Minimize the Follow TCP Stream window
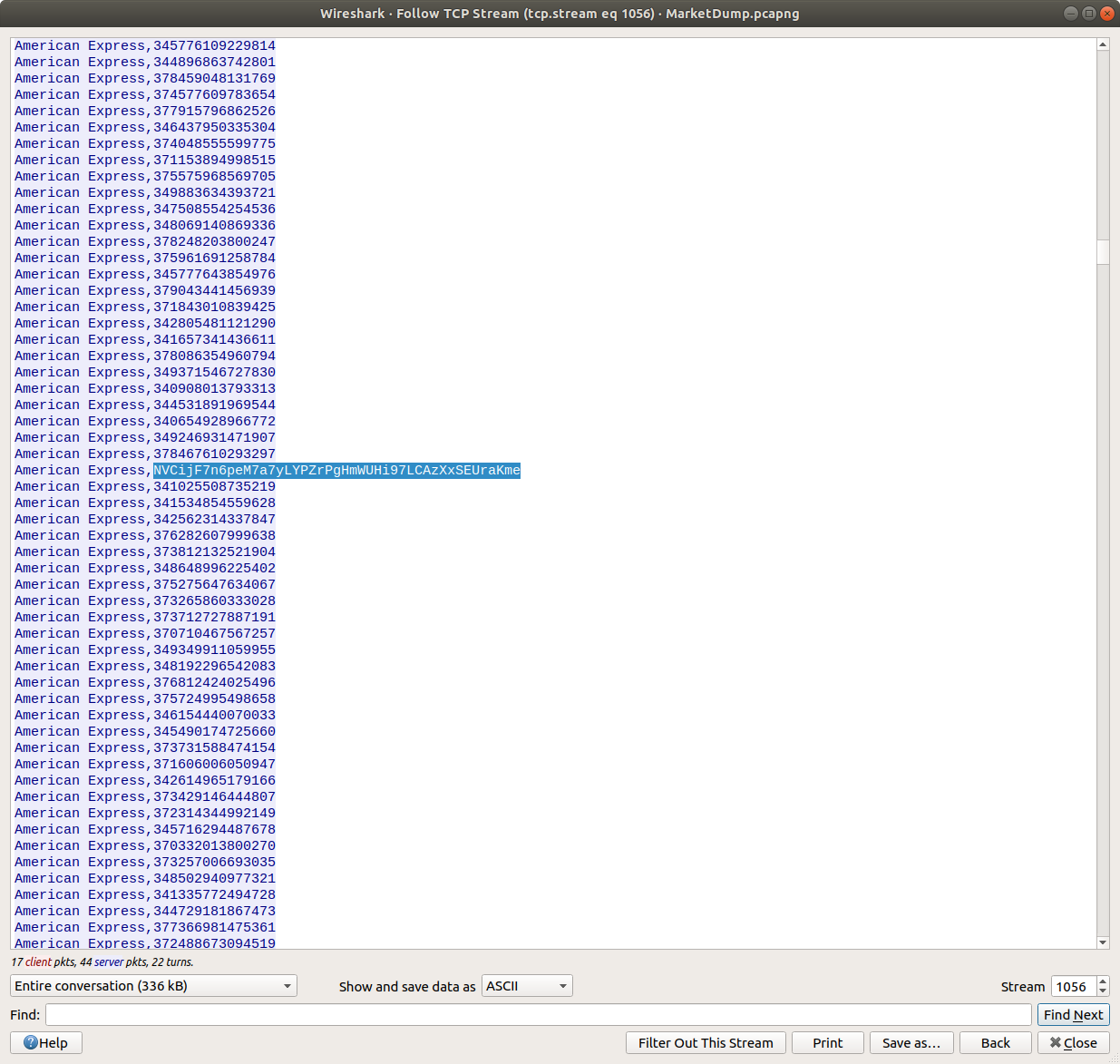This screenshot has width=1120, height=1064. coord(1070,14)
